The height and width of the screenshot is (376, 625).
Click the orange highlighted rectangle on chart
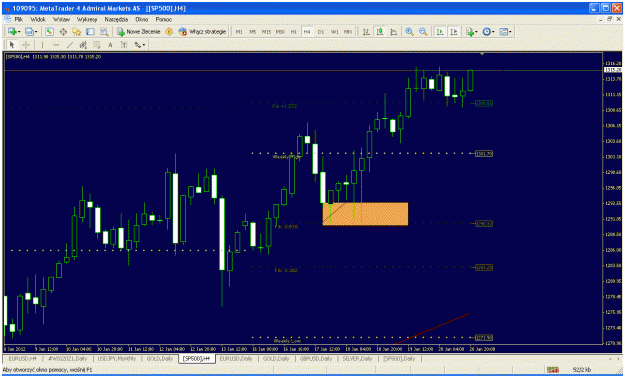365,214
